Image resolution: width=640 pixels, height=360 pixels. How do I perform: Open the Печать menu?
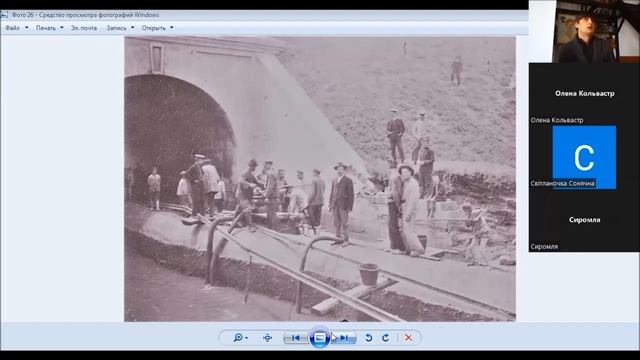46,28
